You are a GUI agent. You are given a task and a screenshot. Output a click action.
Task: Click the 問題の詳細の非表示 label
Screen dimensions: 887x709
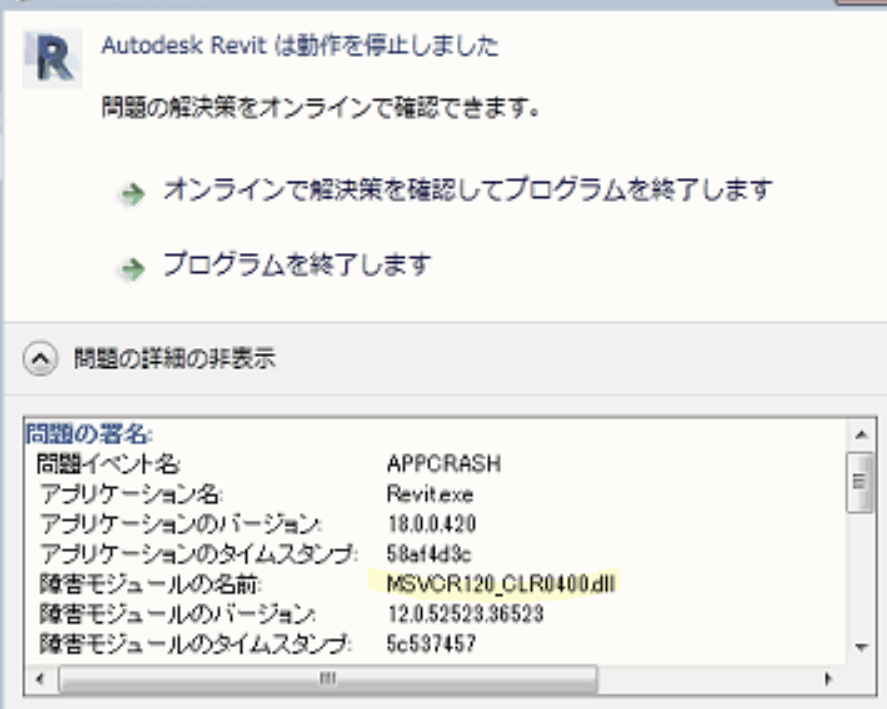point(174,358)
